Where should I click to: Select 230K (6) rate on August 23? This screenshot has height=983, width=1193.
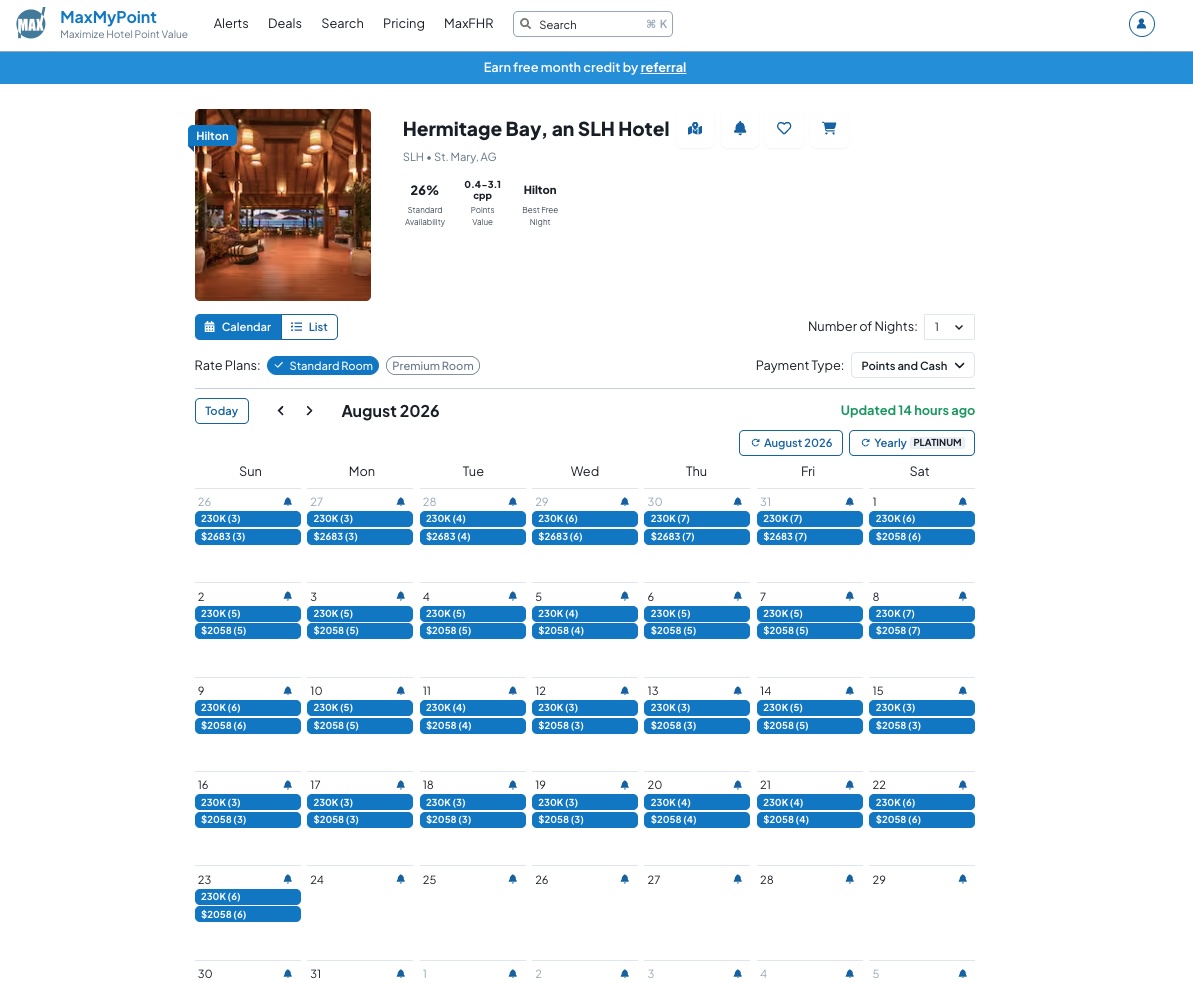tap(247, 896)
